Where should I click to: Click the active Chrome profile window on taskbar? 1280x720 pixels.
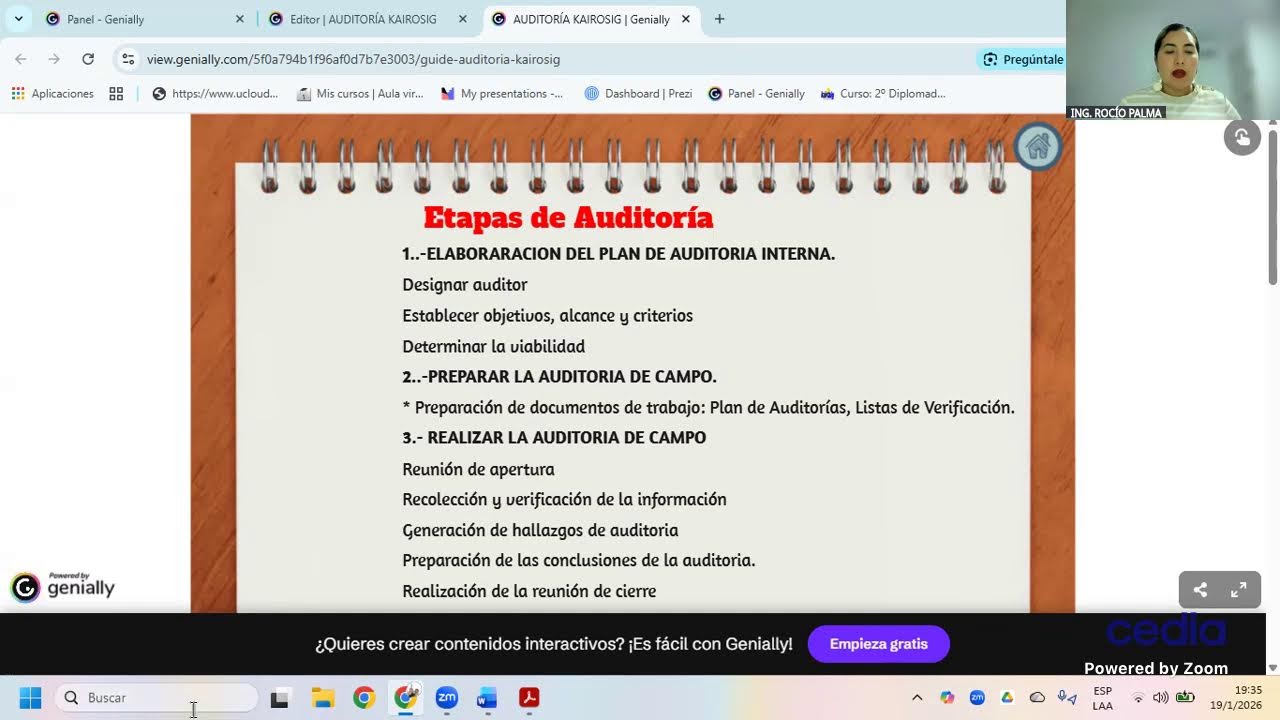click(x=405, y=697)
